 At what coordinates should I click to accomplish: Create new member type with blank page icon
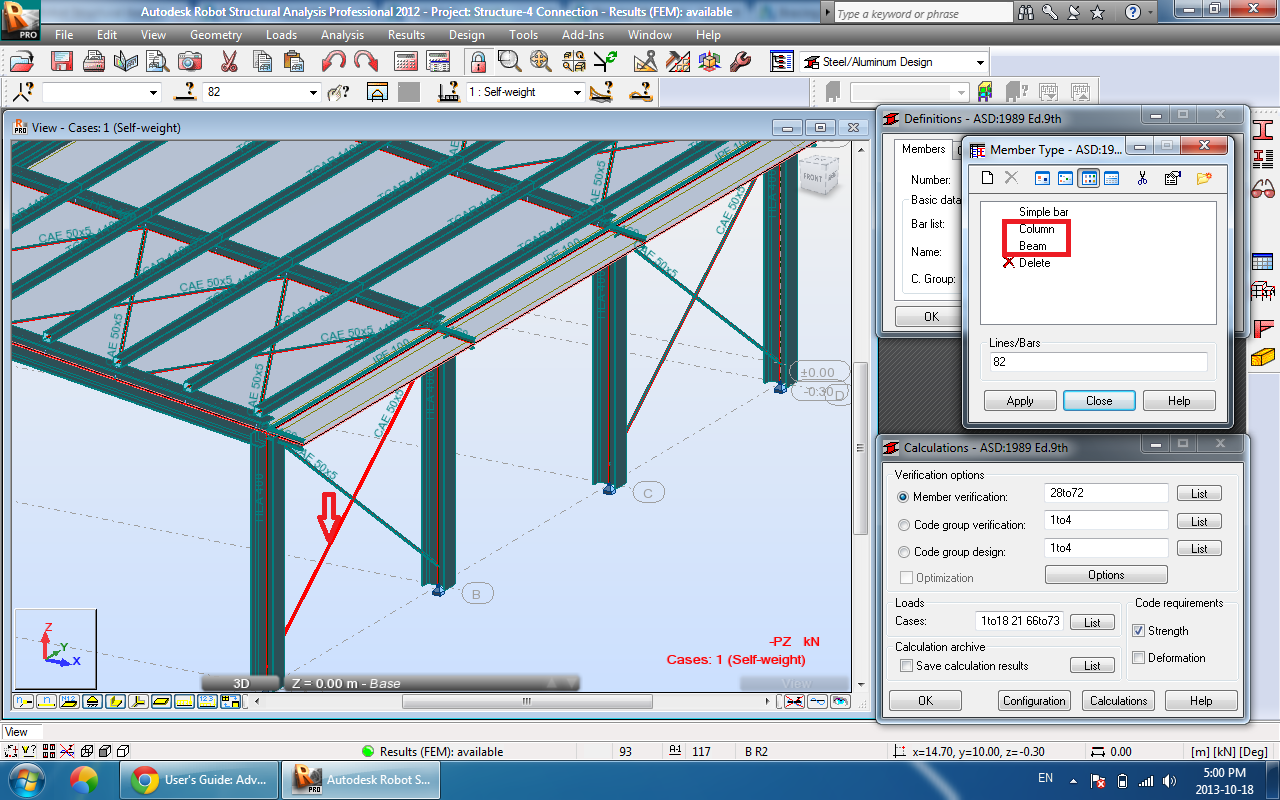click(987, 178)
